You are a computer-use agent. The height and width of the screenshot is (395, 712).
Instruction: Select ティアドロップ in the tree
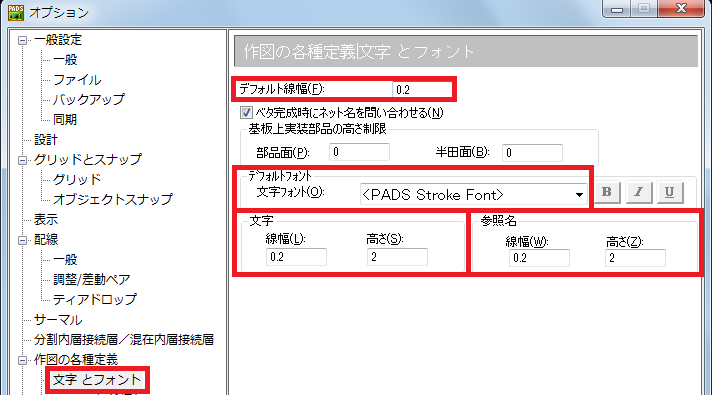[94, 299]
